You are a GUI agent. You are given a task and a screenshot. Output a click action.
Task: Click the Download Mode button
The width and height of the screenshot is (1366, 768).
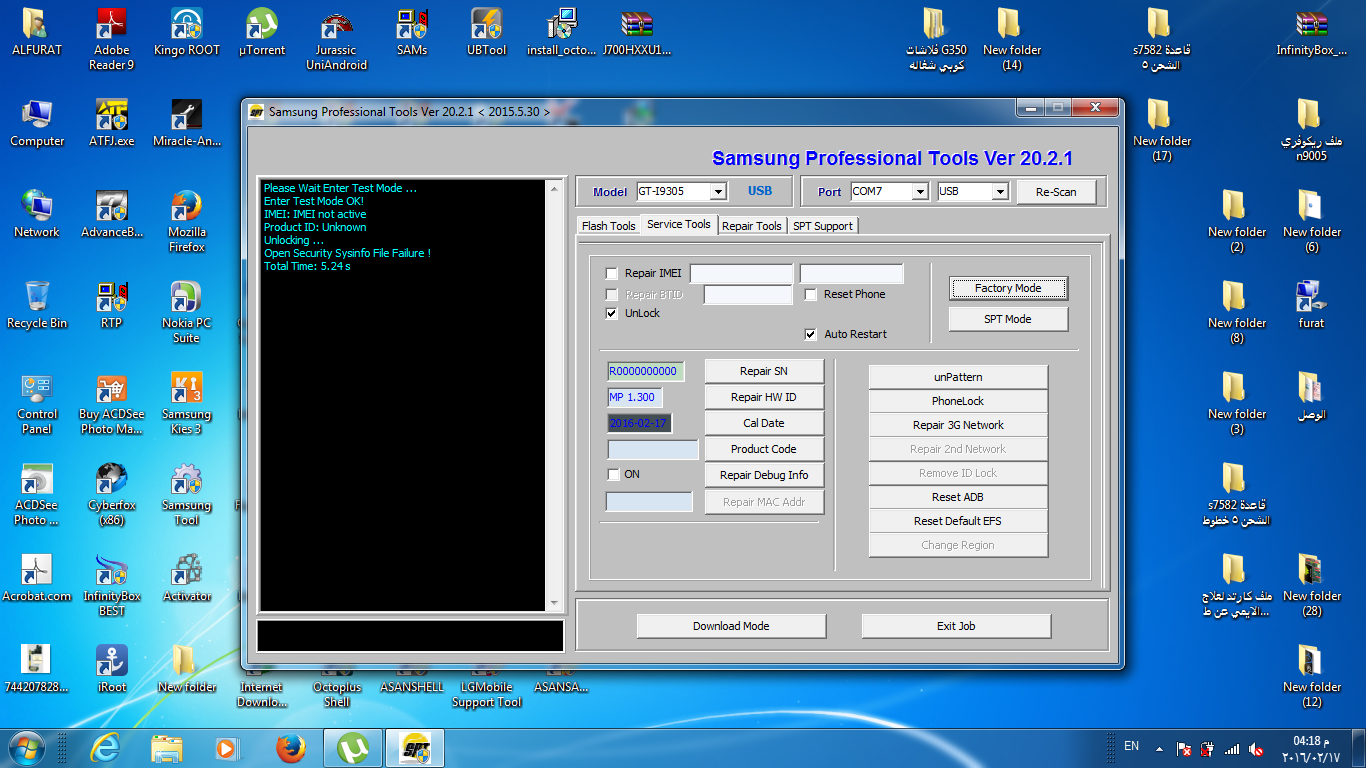(731, 626)
